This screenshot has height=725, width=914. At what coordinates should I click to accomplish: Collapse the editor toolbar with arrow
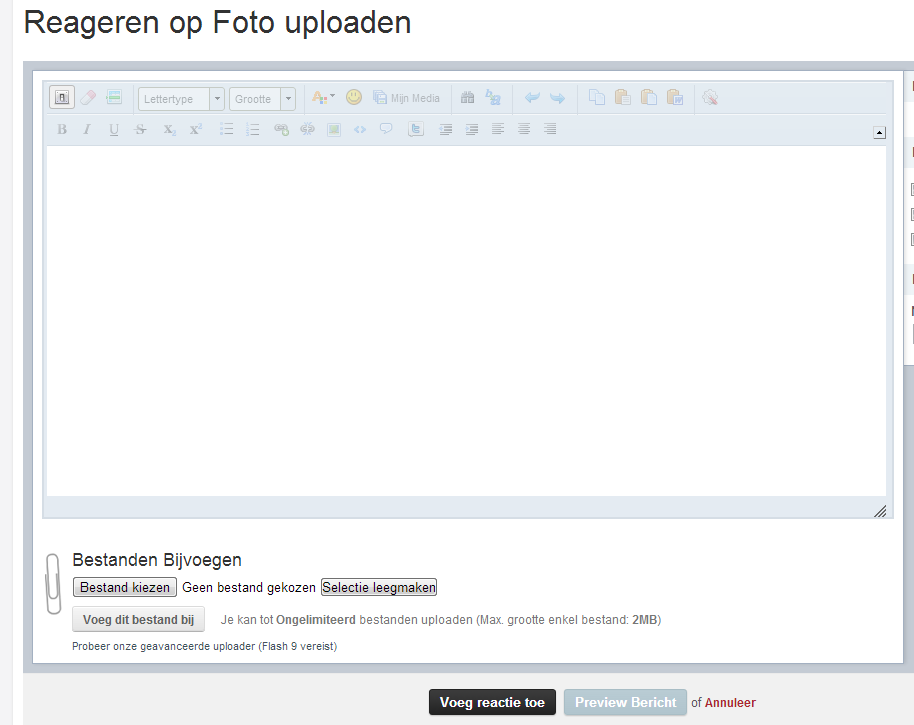[x=880, y=133]
